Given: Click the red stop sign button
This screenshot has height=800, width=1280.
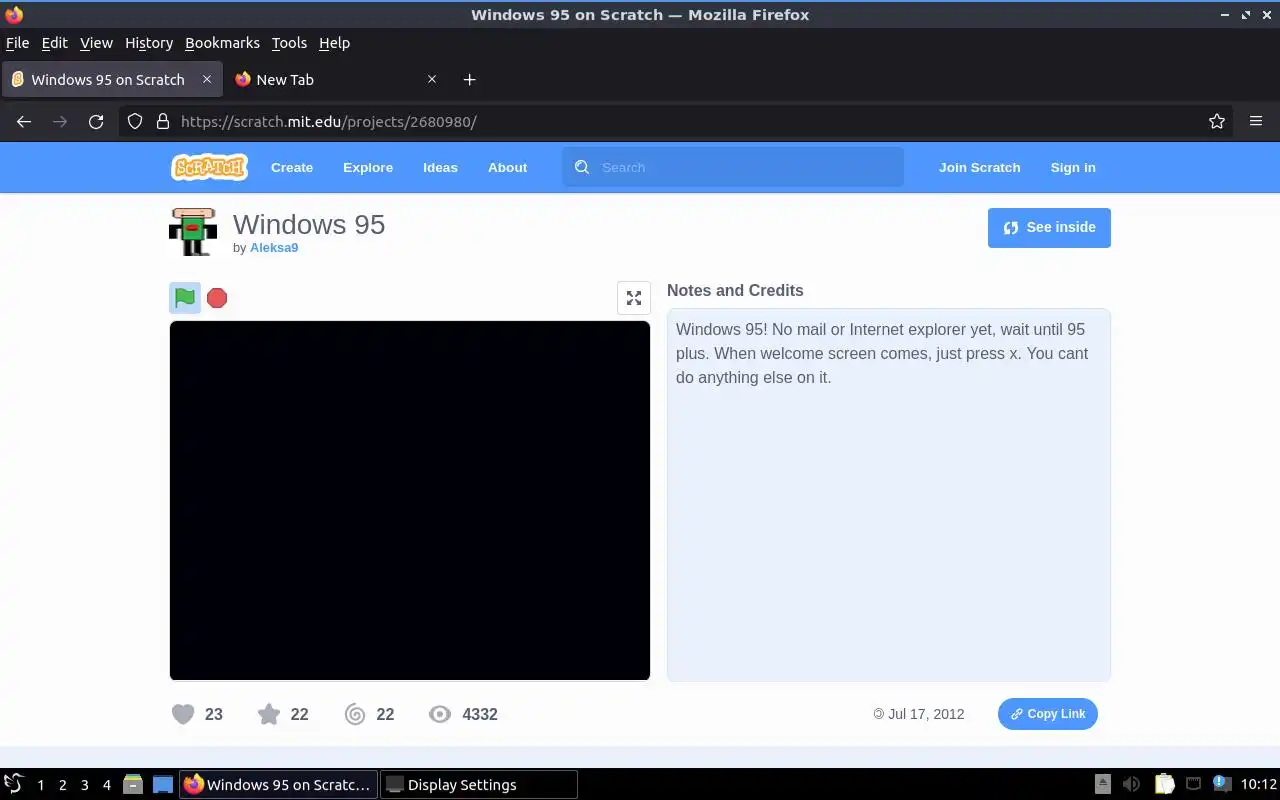Looking at the screenshot, I should tap(217, 298).
